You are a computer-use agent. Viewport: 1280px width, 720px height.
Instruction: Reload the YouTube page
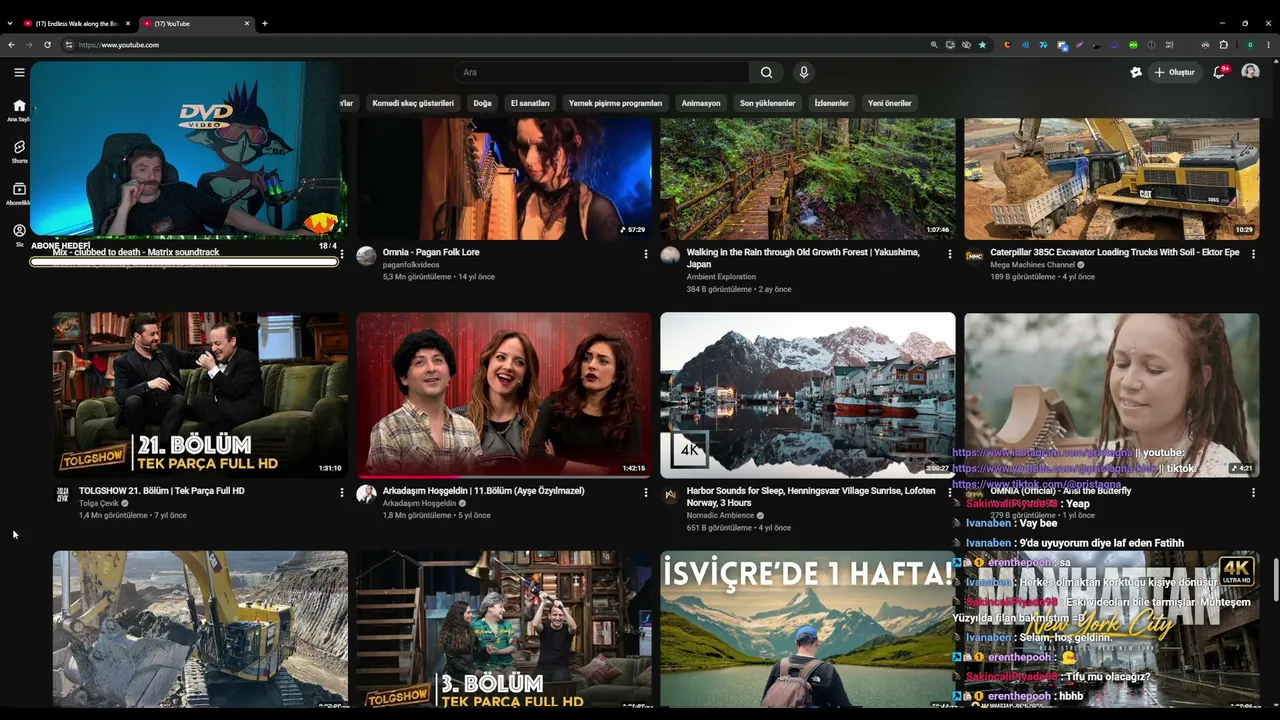point(47,45)
